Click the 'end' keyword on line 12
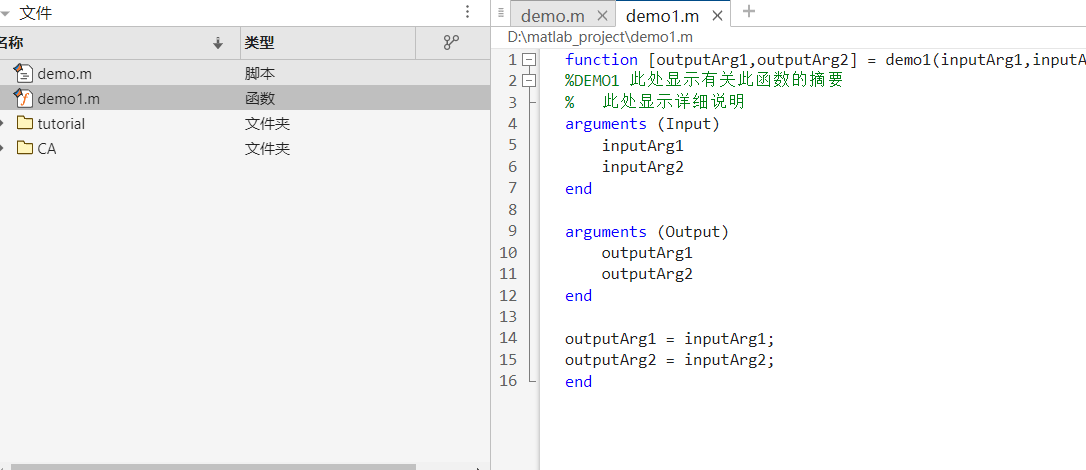Viewport: 1086px width, 470px height. 578,296
